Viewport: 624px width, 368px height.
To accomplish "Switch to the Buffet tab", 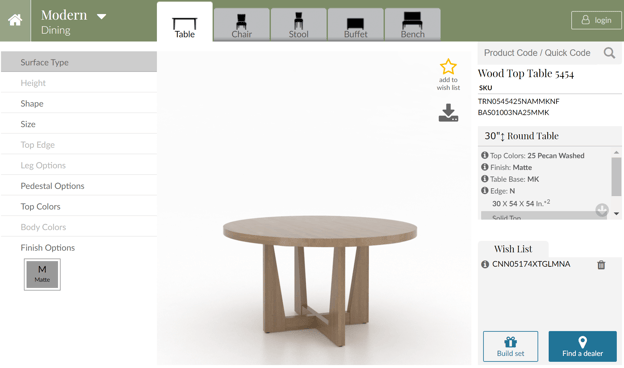I will 356,25.
